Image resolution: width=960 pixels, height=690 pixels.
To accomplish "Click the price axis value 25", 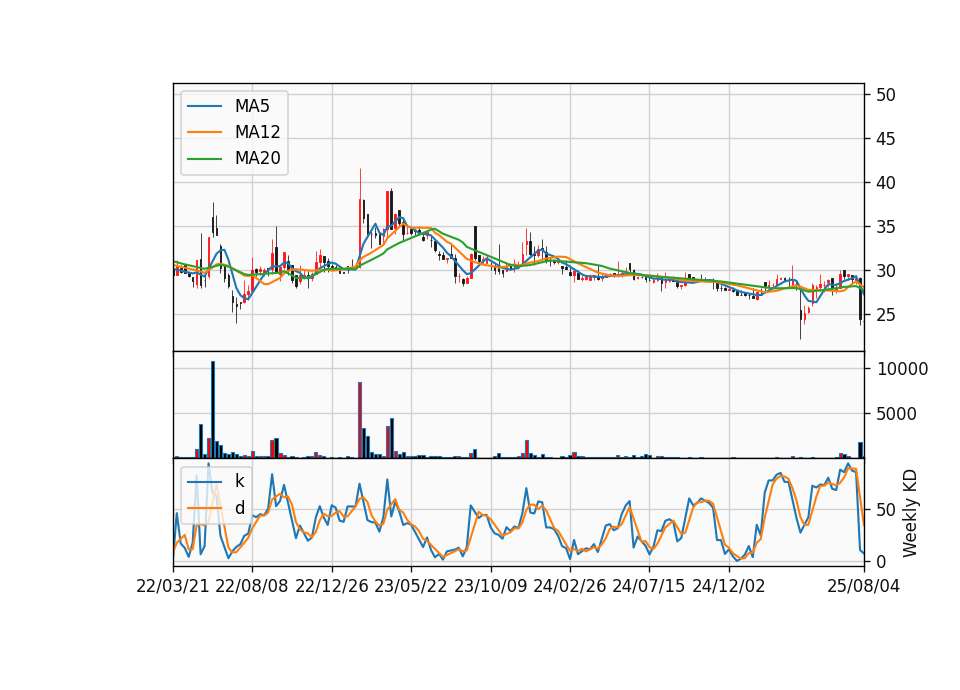I will [886, 315].
